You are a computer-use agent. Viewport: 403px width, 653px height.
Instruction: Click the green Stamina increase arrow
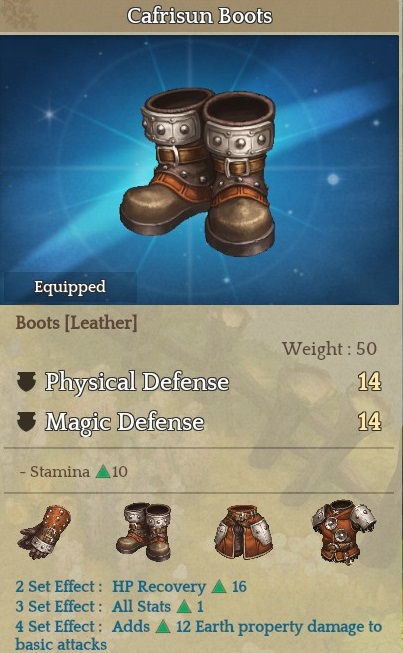pyautogui.click(x=102, y=472)
